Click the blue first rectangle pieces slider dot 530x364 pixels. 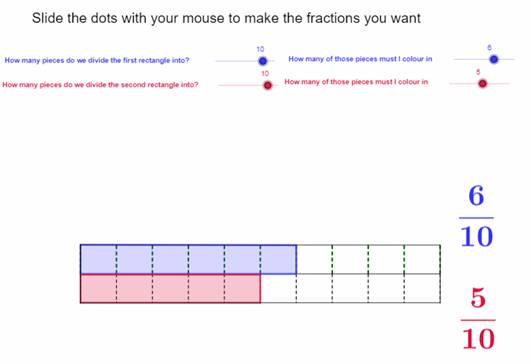pyautogui.click(x=263, y=61)
